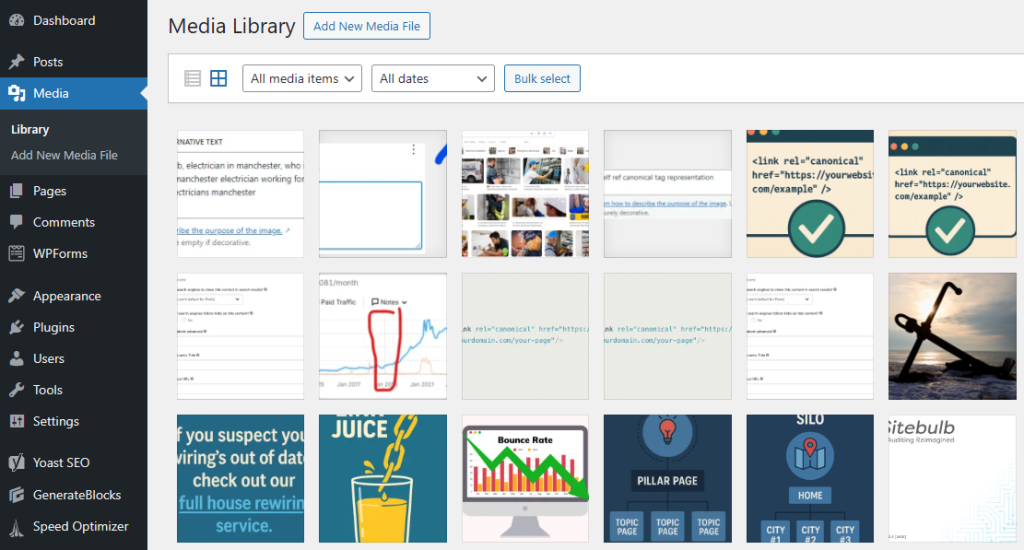The width and height of the screenshot is (1024, 550).
Task: Select the Silo Home city diagram thumbnail
Action: click(810, 479)
